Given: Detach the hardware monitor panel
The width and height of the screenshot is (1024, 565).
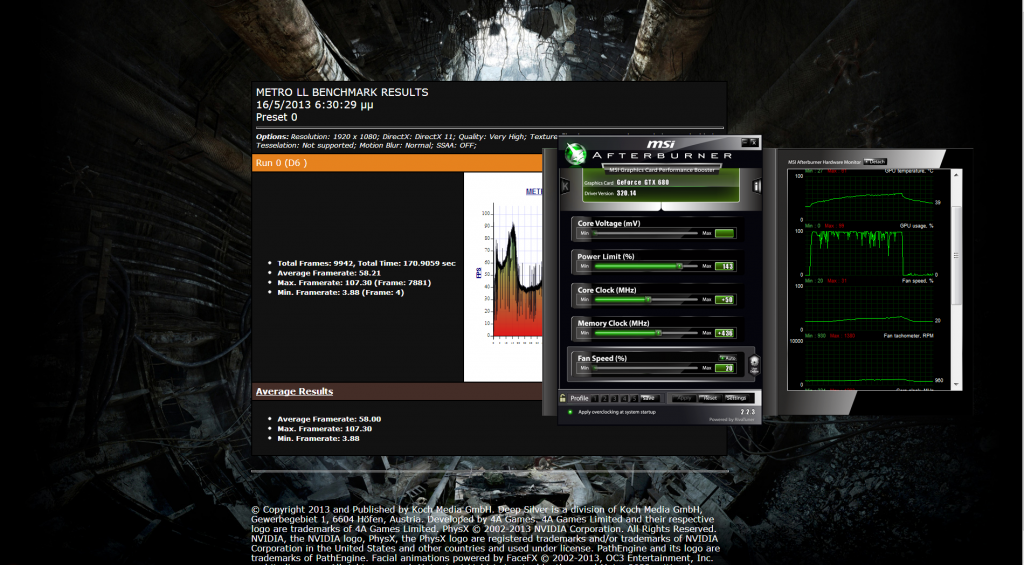Looking at the screenshot, I should point(876,161).
